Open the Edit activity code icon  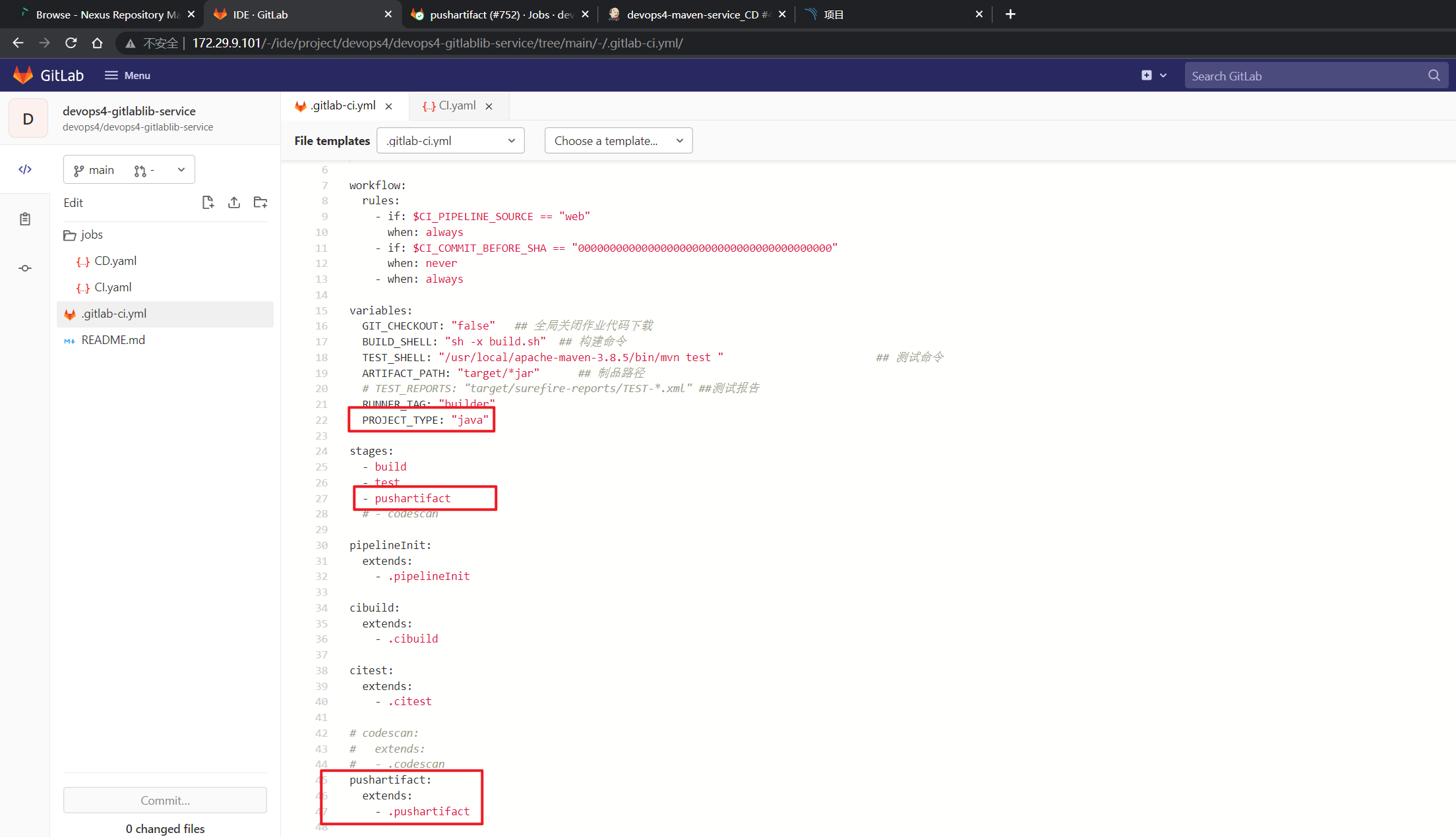[x=25, y=169]
